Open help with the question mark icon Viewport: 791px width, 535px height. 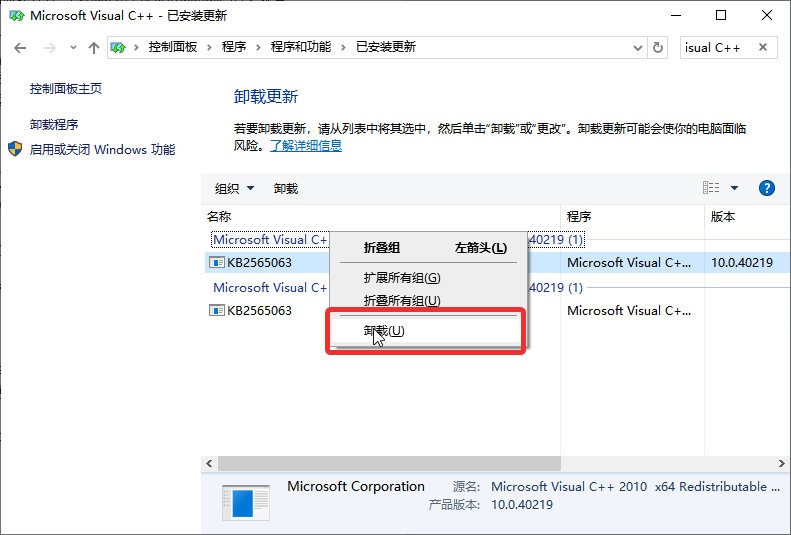click(767, 188)
